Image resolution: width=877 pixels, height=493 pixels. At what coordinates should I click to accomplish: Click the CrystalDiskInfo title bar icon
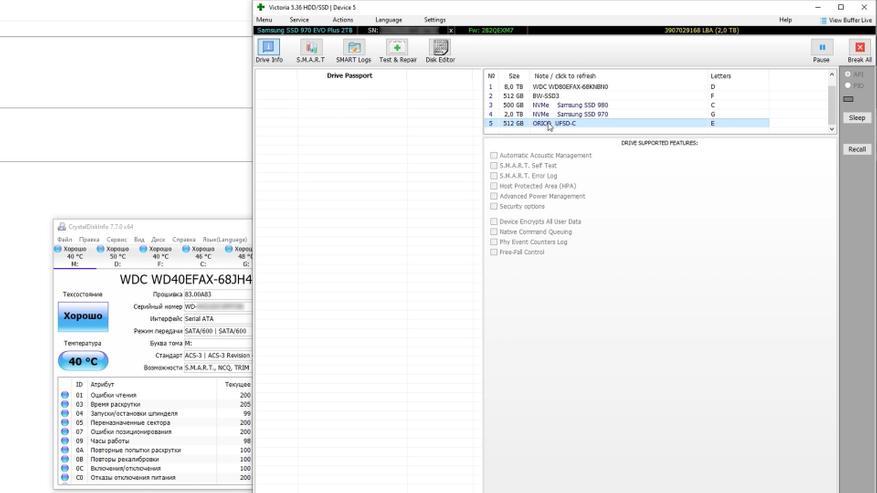tap(62, 227)
